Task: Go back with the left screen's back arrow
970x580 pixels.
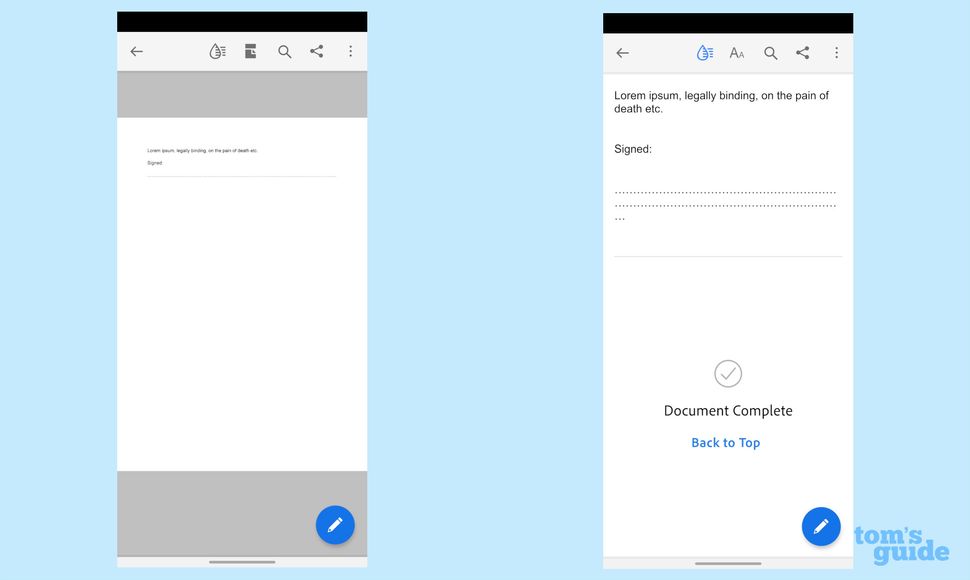Action: (136, 51)
